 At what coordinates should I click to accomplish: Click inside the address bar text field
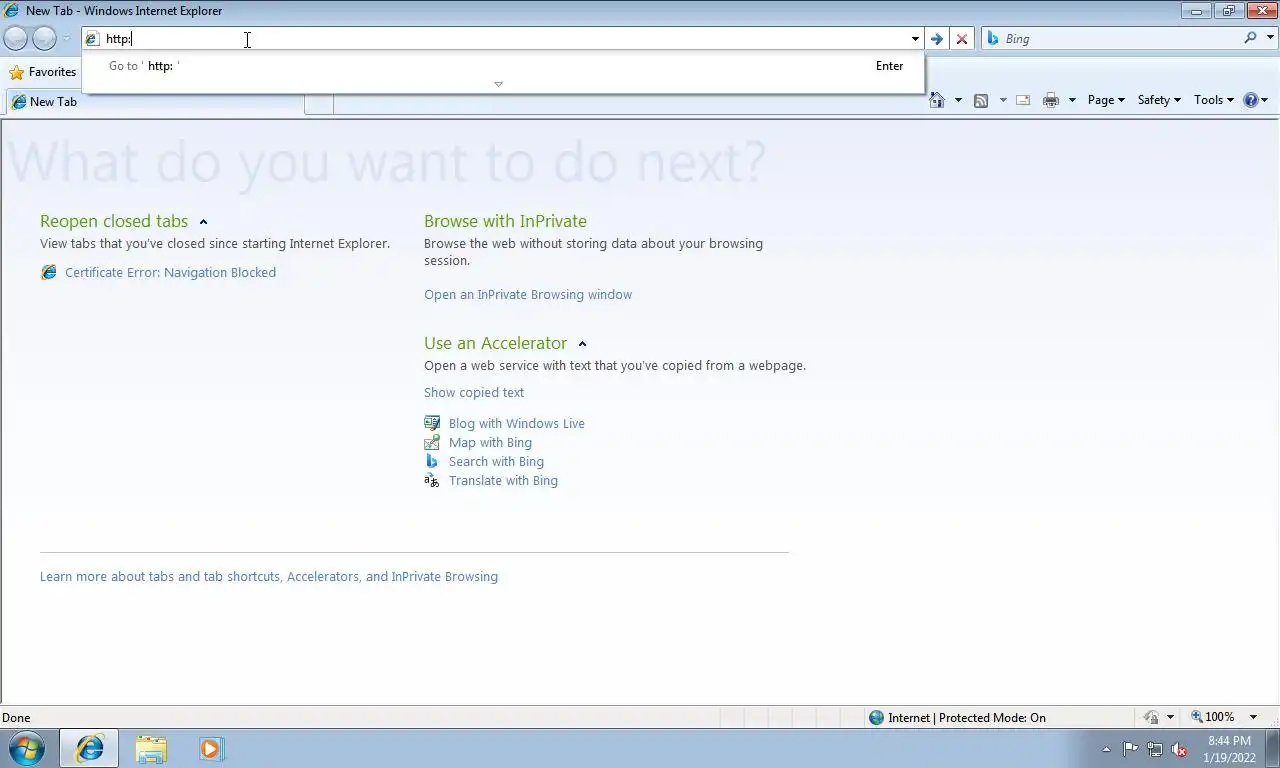(505, 39)
